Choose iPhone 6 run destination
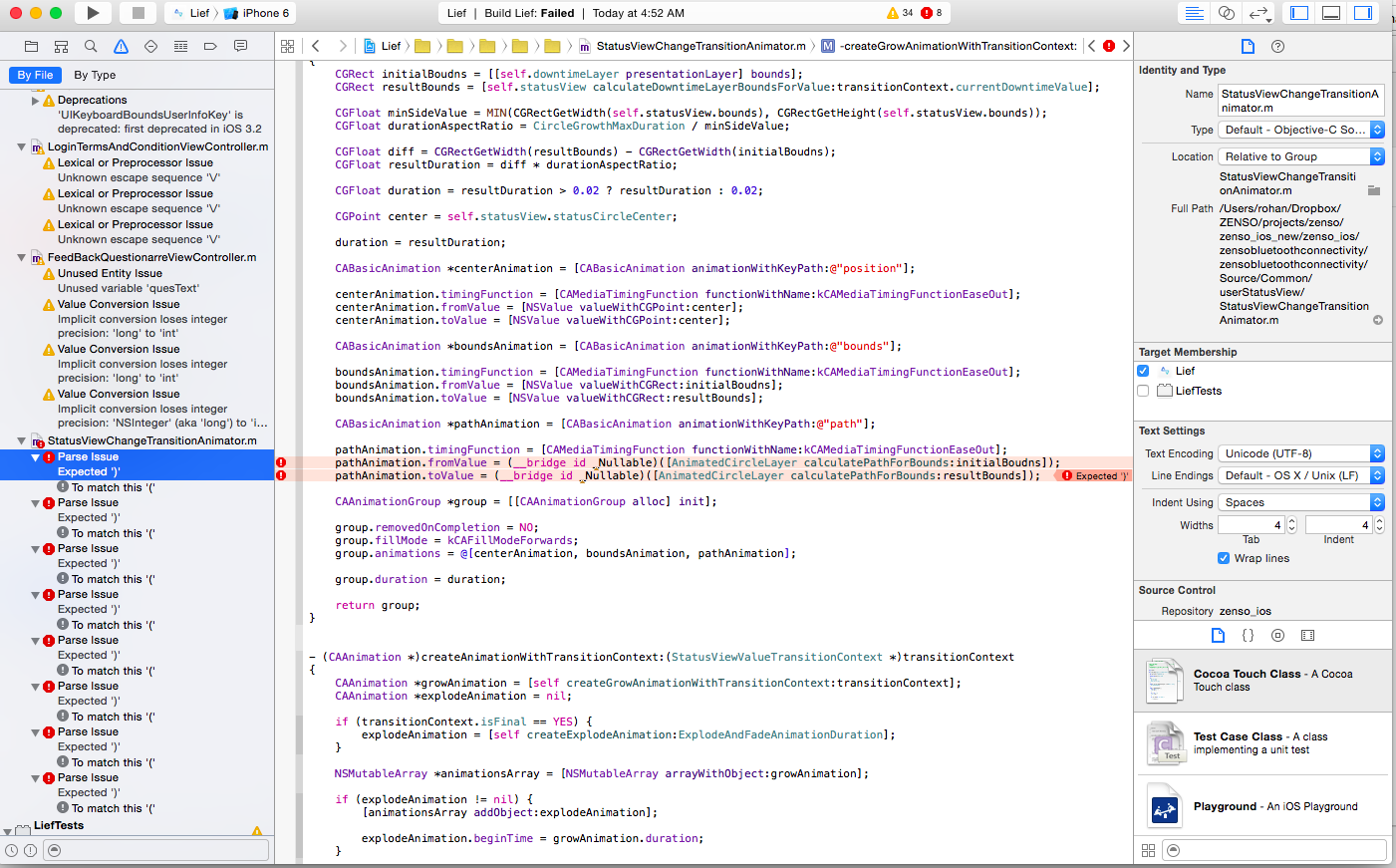The height and width of the screenshot is (868, 1396). point(257,13)
